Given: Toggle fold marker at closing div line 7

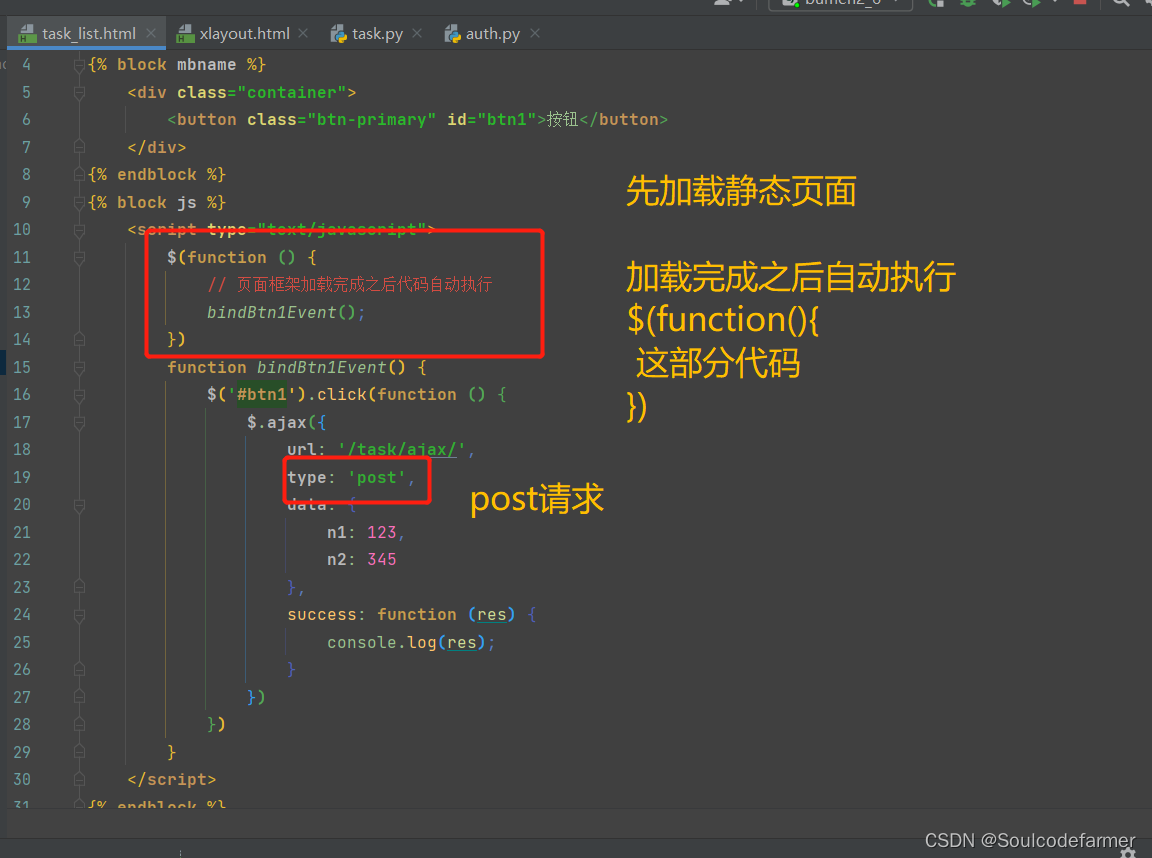Looking at the screenshot, I should click(x=79, y=148).
